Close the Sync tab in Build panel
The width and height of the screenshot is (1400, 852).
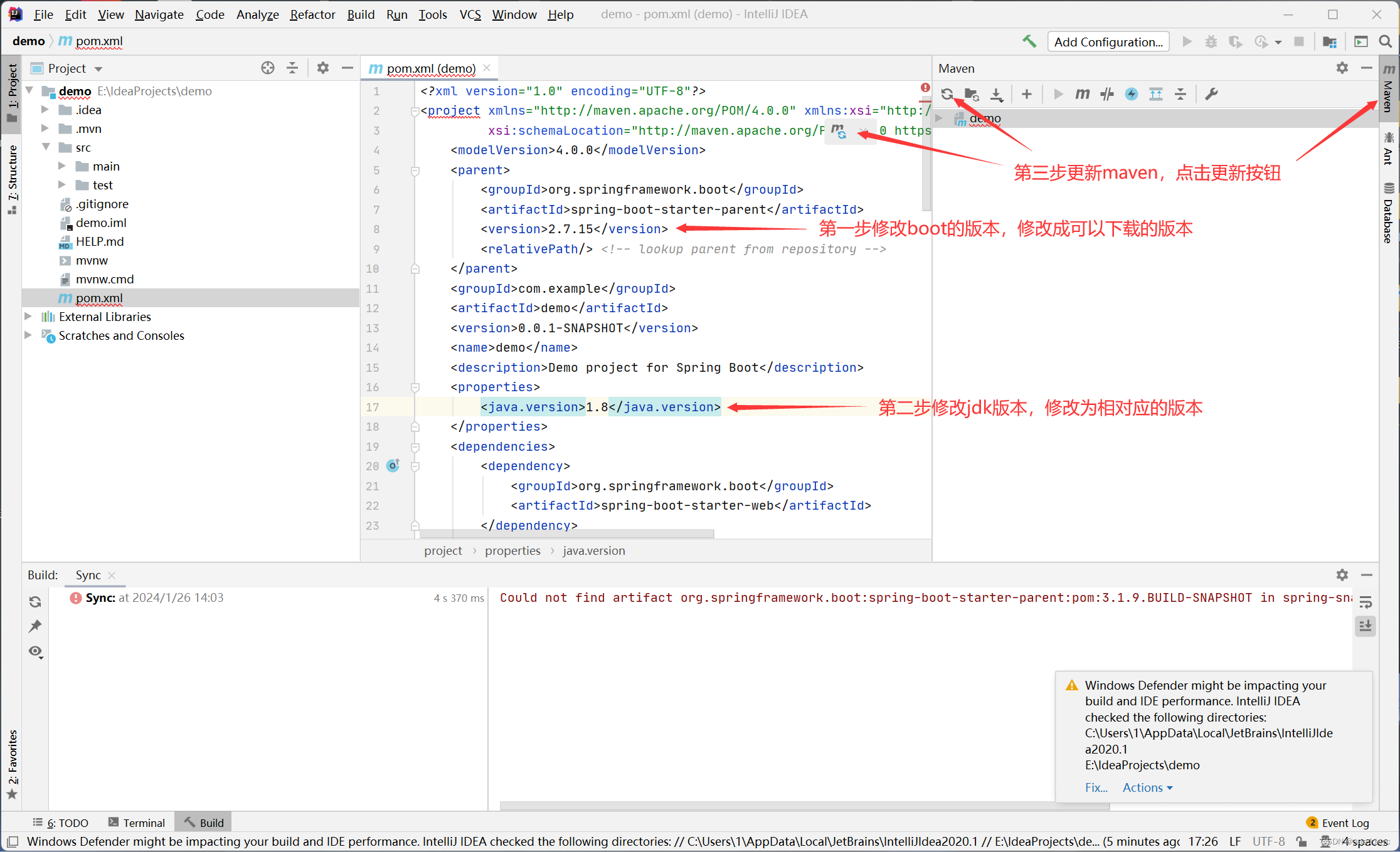112,575
